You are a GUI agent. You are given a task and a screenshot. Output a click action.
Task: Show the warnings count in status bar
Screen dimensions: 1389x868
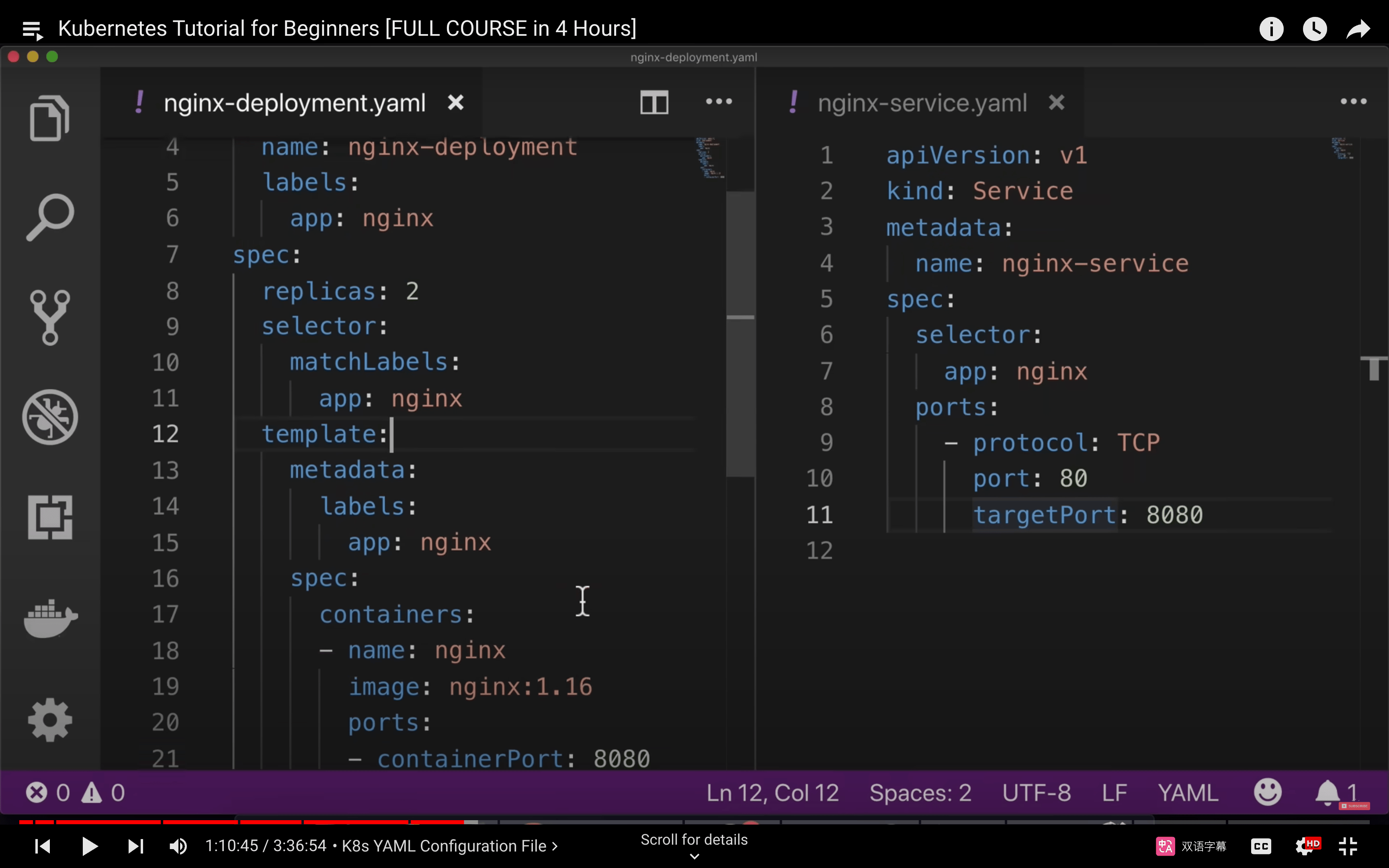pos(103,793)
